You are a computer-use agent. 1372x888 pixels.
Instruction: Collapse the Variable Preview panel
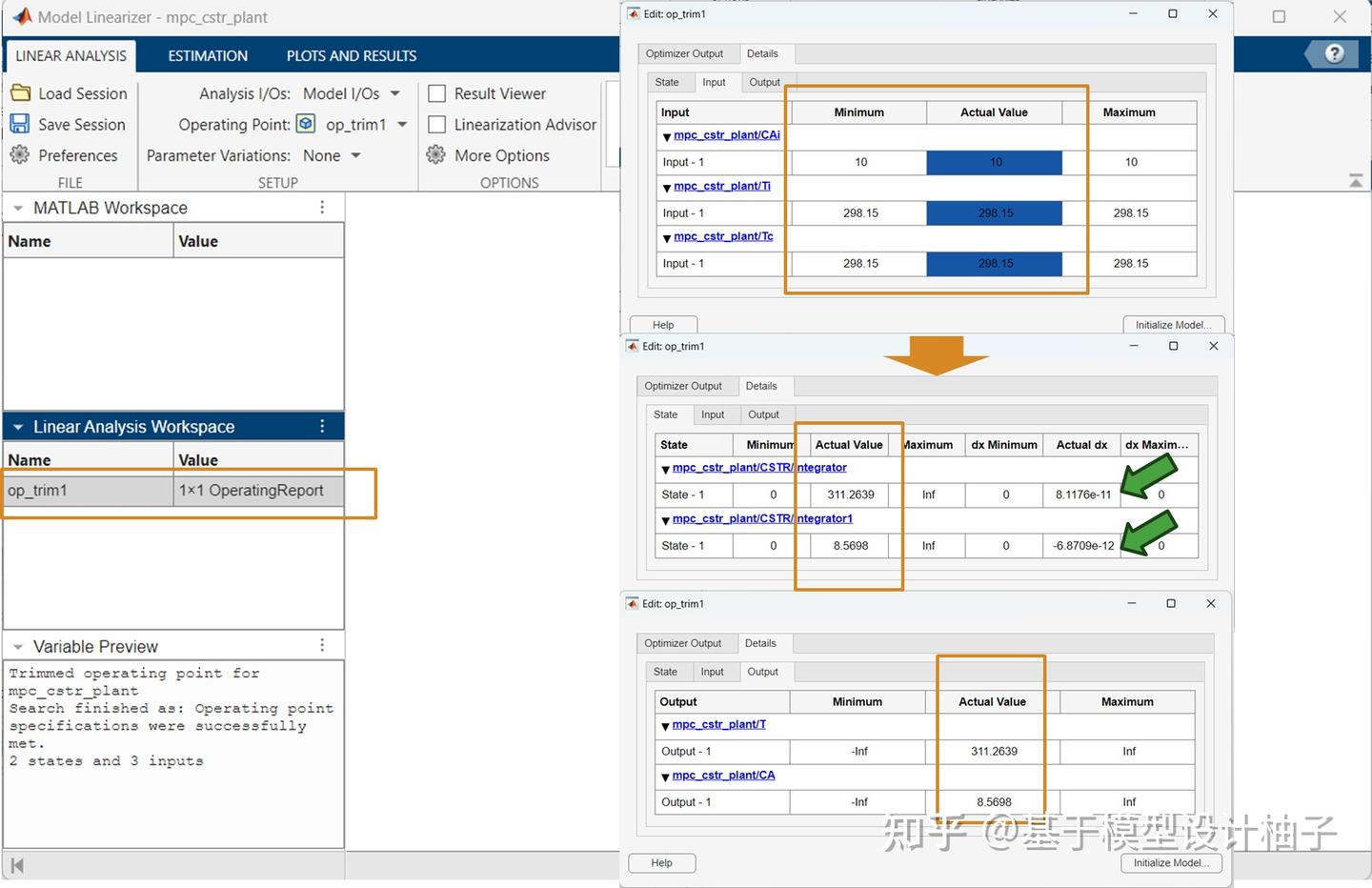click(x=16, y=646)
